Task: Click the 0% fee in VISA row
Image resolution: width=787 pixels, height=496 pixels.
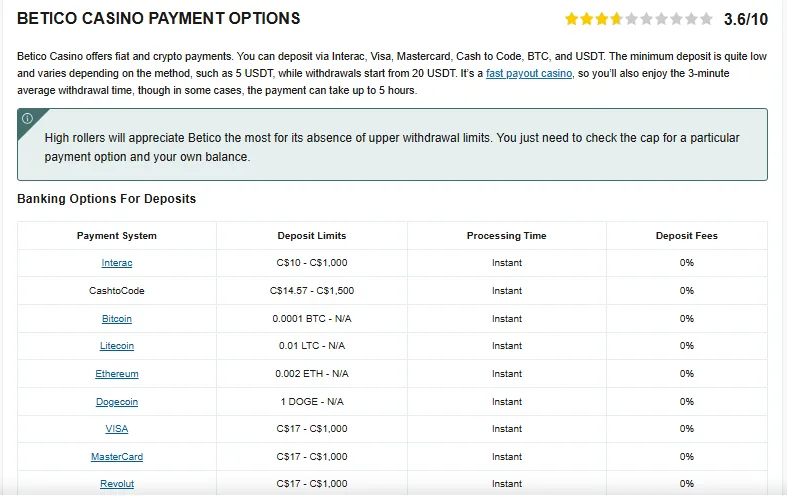Action: [687, 429]
